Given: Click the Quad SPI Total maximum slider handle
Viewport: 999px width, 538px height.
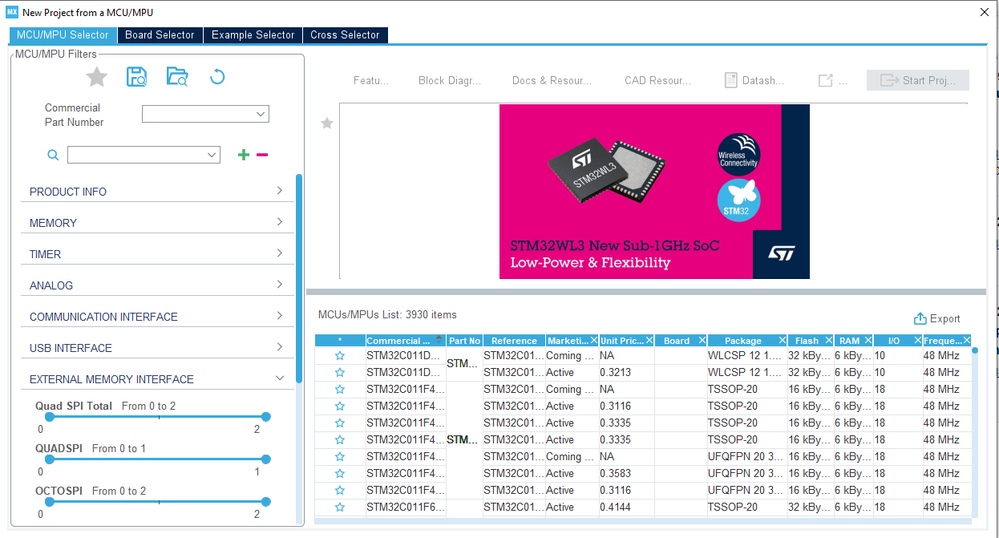Looking at the screenshot, I should pos(266,417).
